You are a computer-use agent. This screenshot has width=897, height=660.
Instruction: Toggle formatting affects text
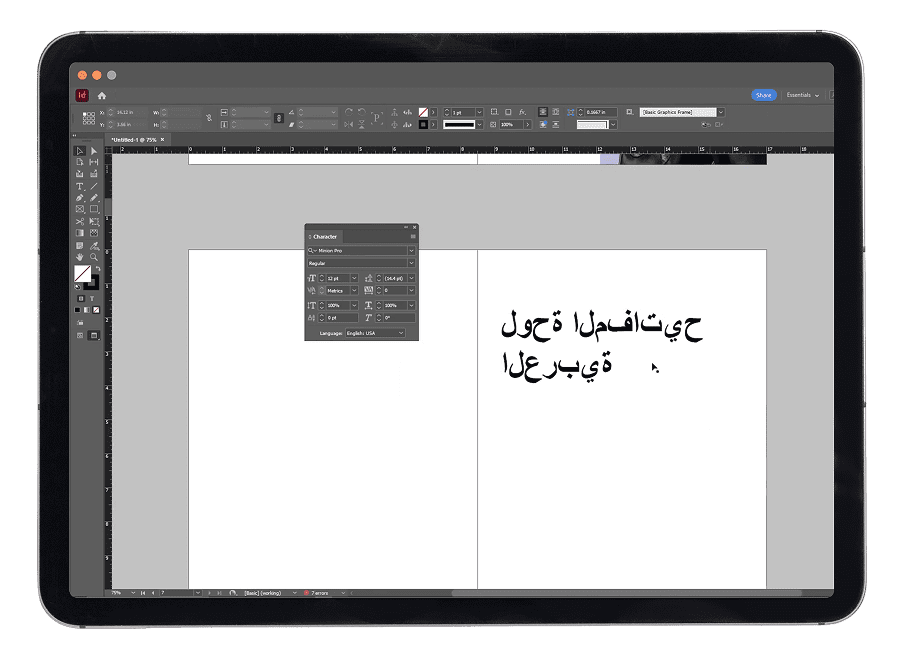(92, 299)
